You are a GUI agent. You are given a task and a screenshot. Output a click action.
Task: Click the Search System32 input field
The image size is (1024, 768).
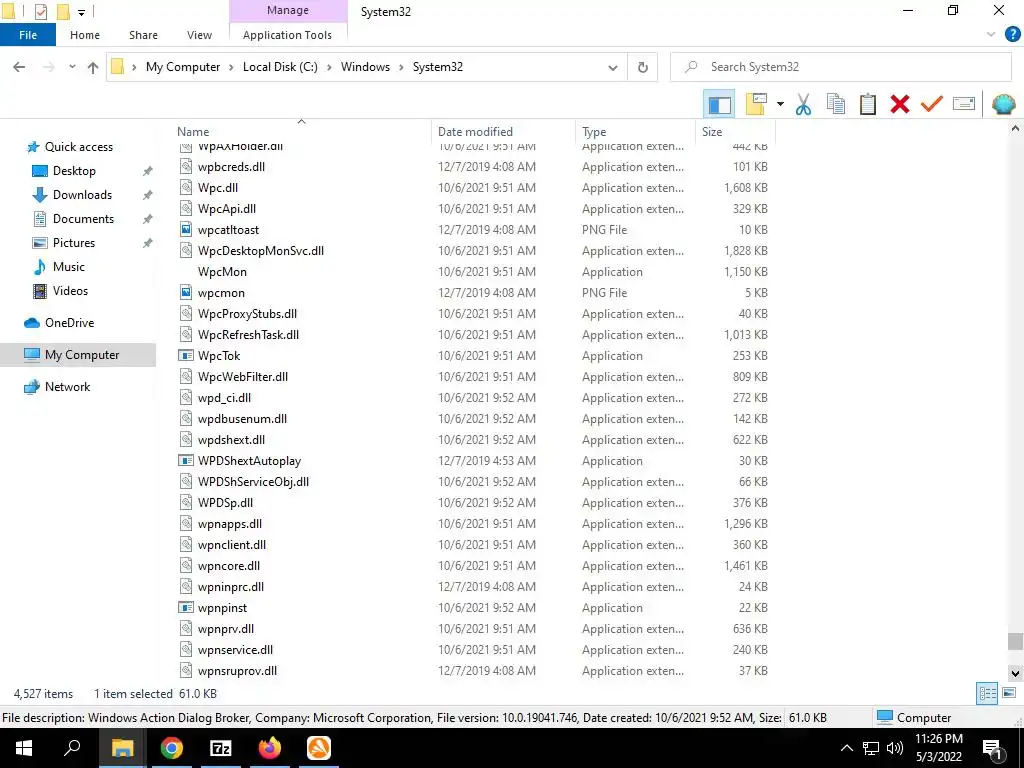[841, 67]
